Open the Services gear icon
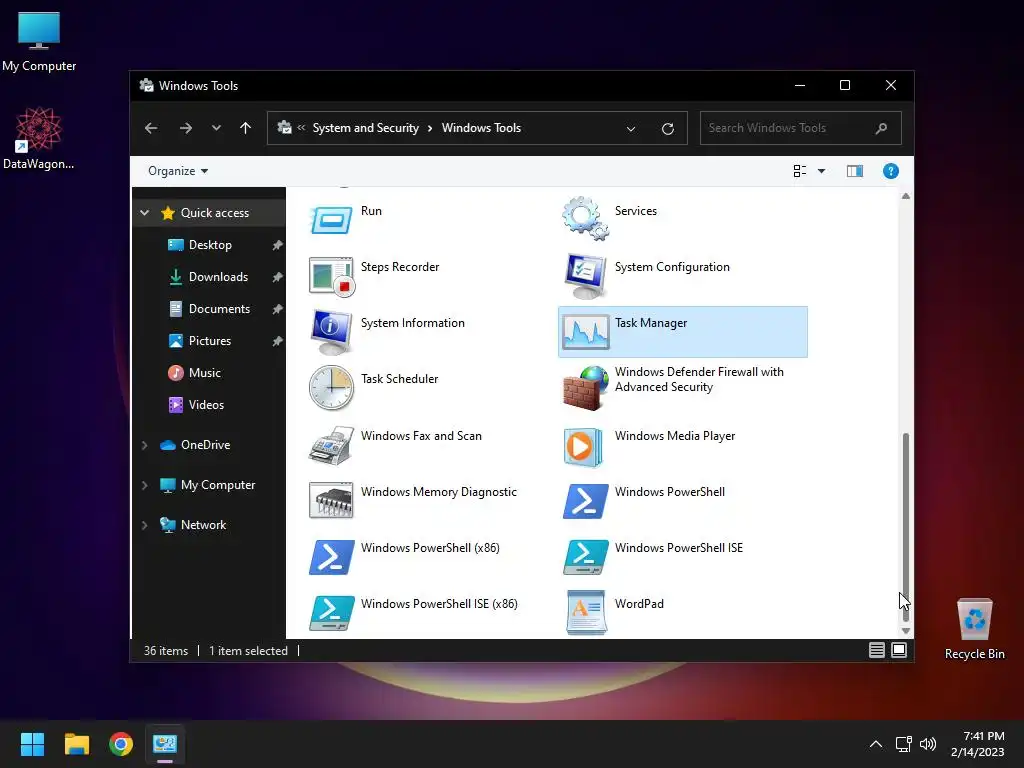The width and height of the screenshot is (1024, 768). tap(585, 218)
